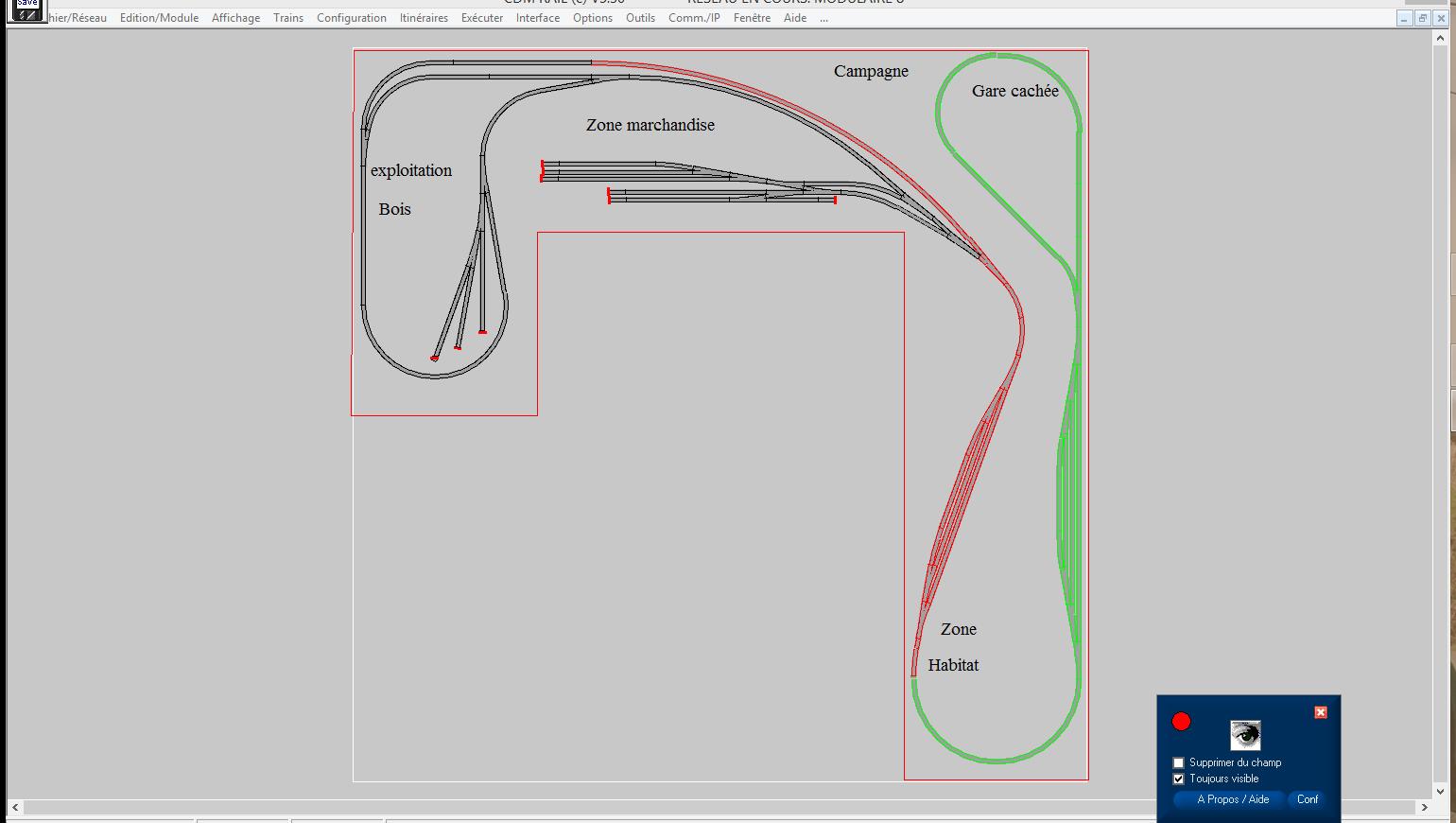This screenshot has width=1456, height=823.
Task: Restore the inner document window
Action: [1422, 18]
